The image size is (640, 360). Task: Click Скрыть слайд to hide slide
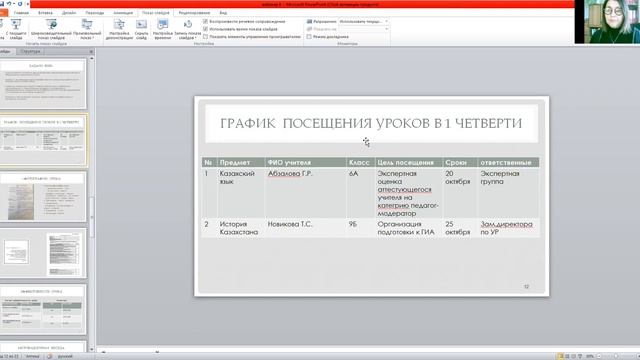click(142, 29)
